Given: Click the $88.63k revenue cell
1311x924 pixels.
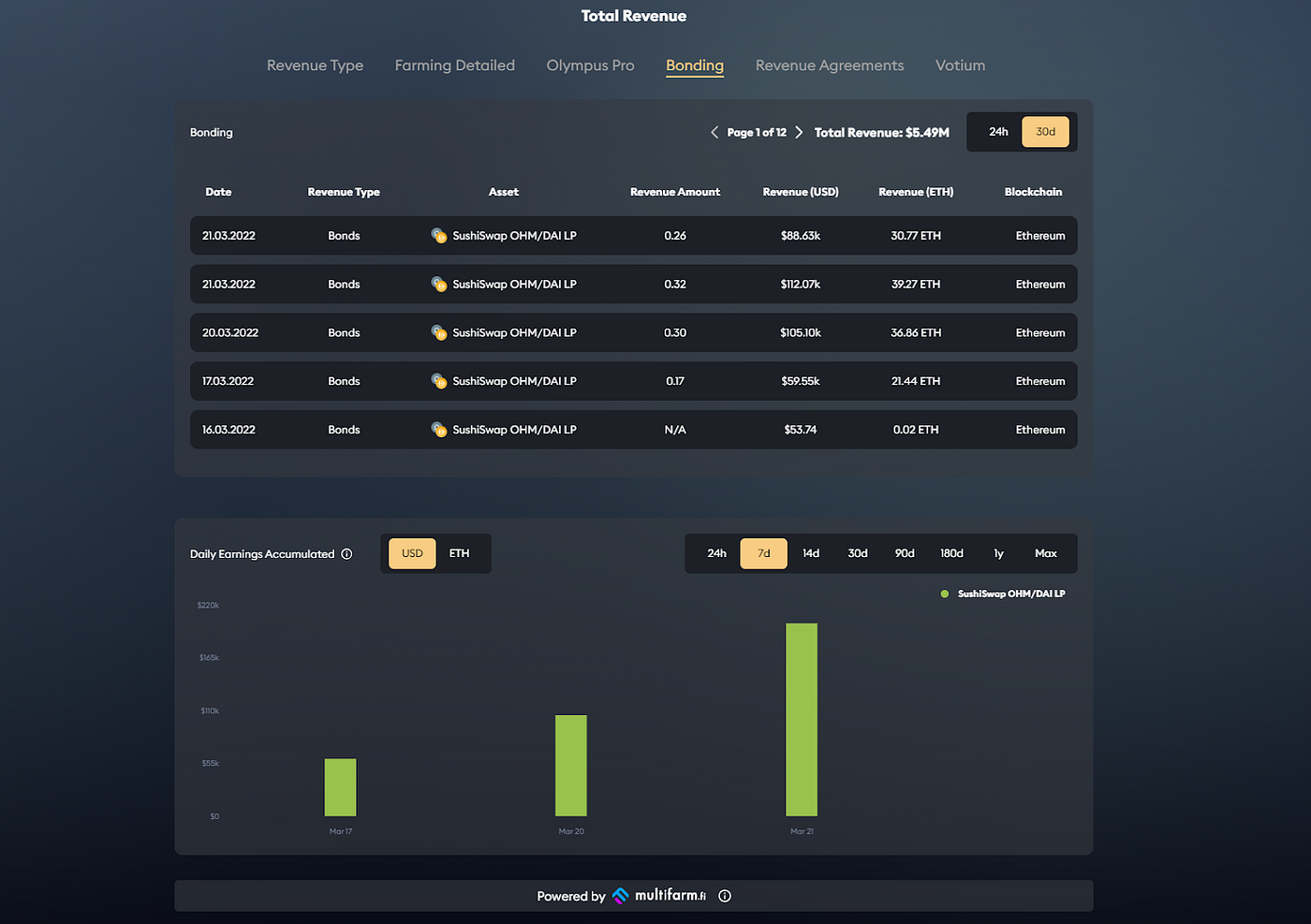Looking at the screenshot, I should coord(801,236).
